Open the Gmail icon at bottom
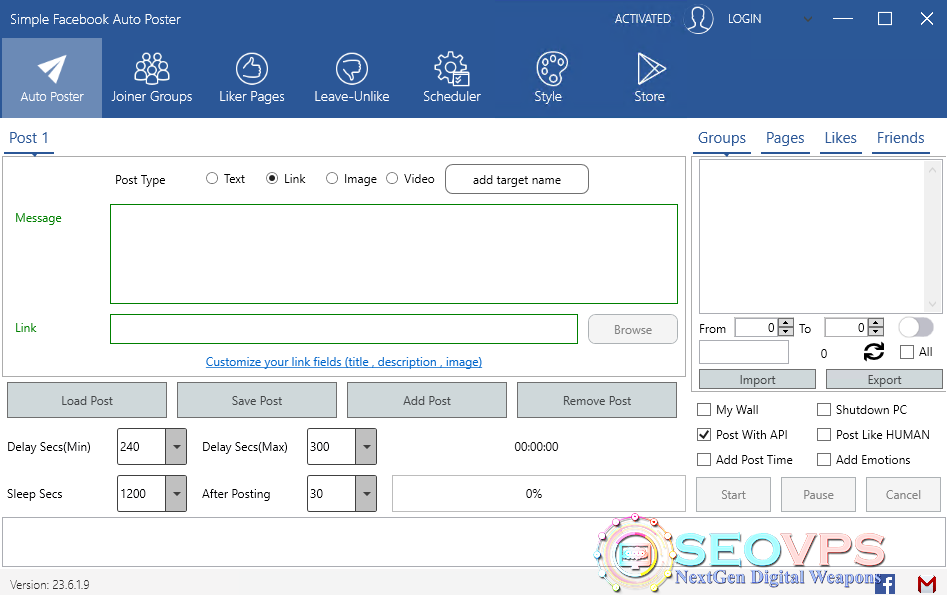Image resolution: width=947 pixels, height=595 pixels. (926, 584)
